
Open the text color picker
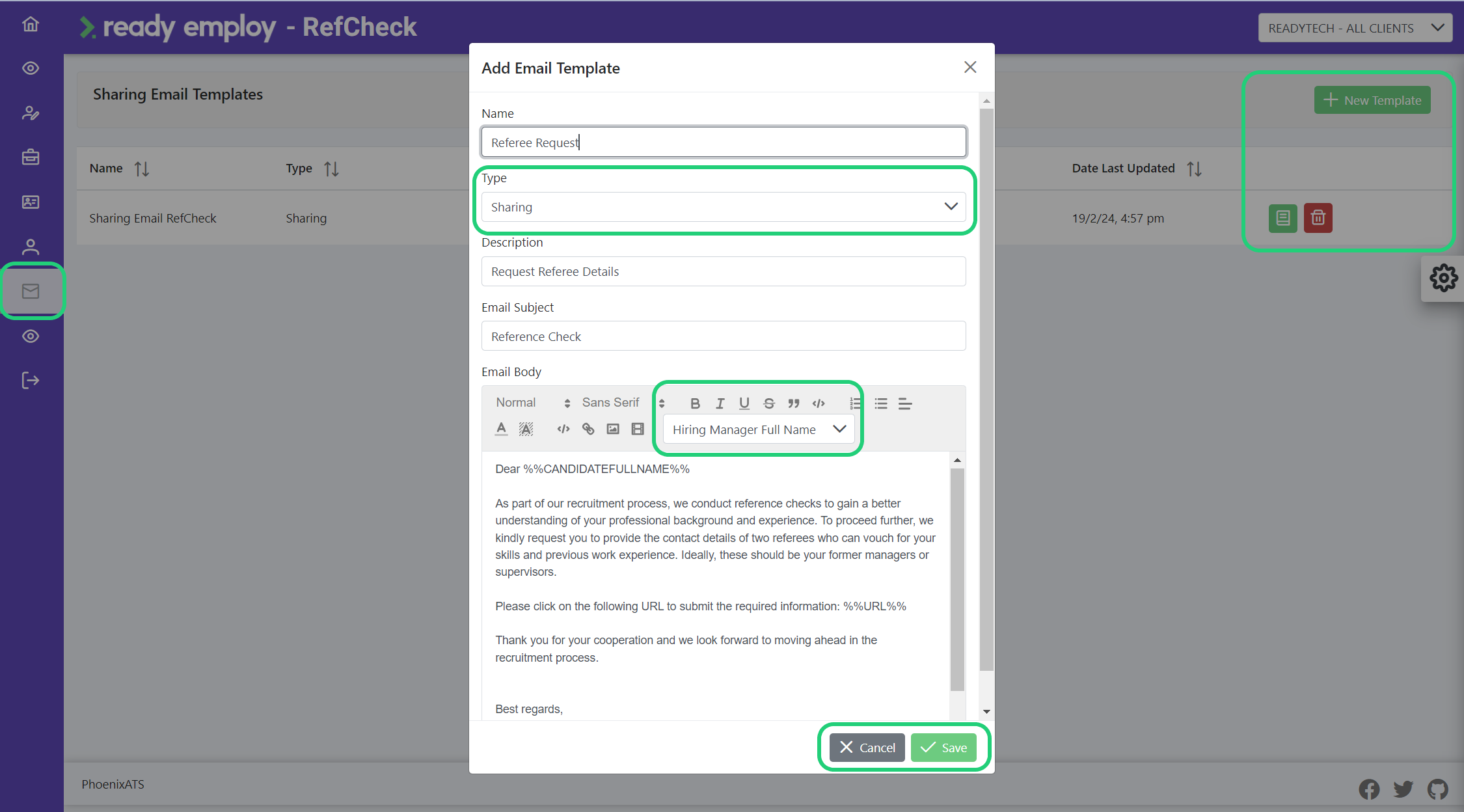tap(501, 429)
